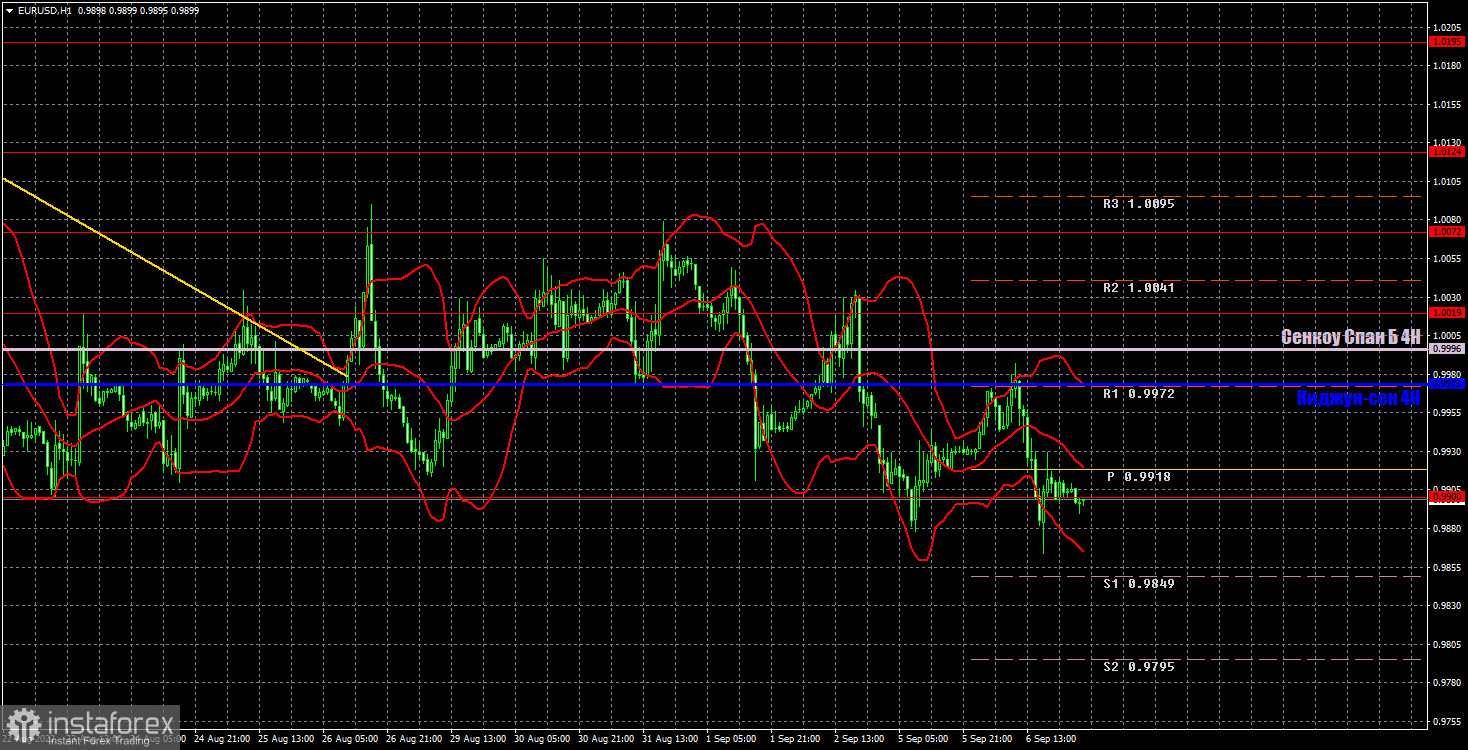Click the chart menu triangle beside EURUSD,H1
This screenshot has width=1468, height=750.
coord(8,9)
